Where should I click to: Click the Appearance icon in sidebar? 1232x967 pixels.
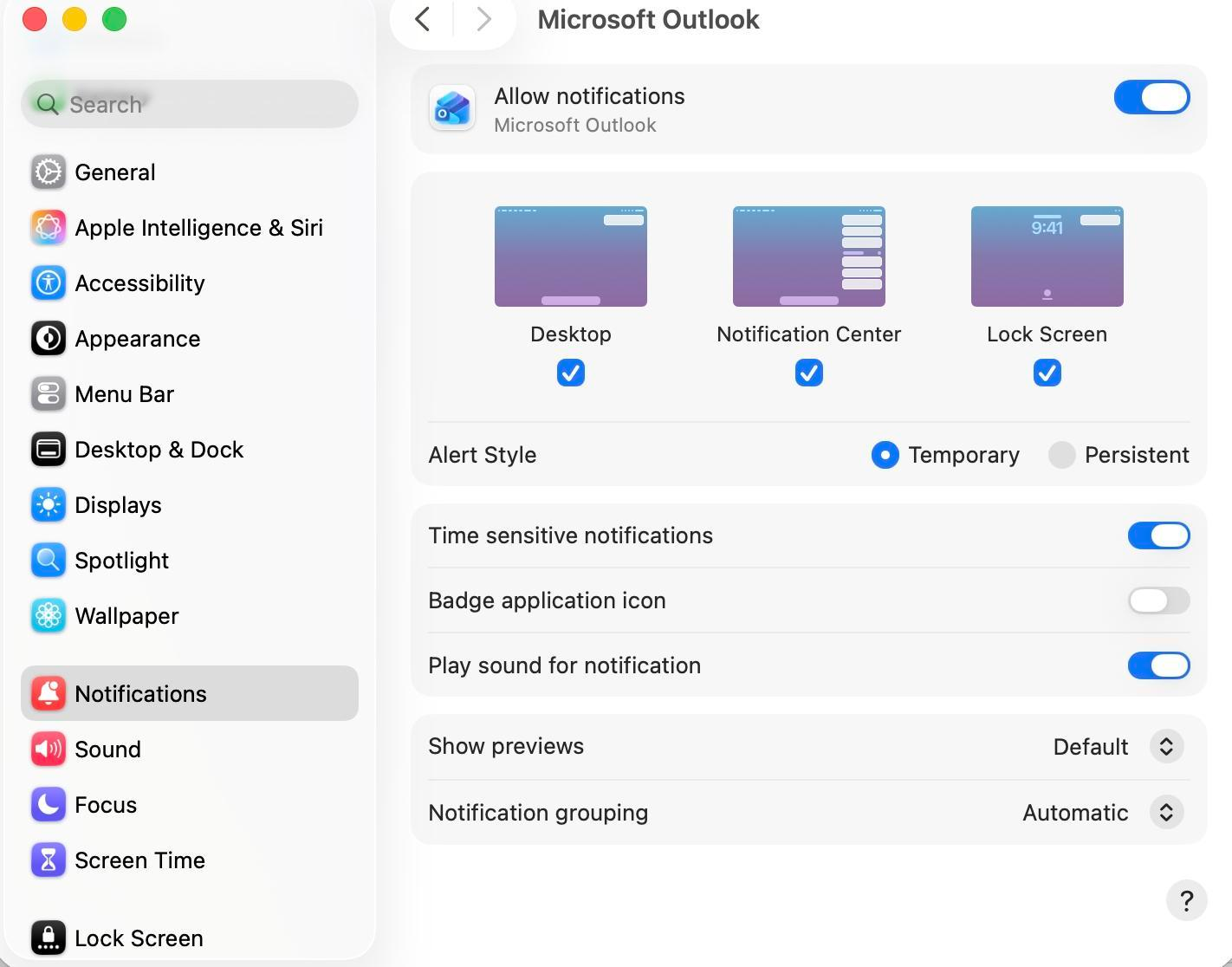pos(49,339)
